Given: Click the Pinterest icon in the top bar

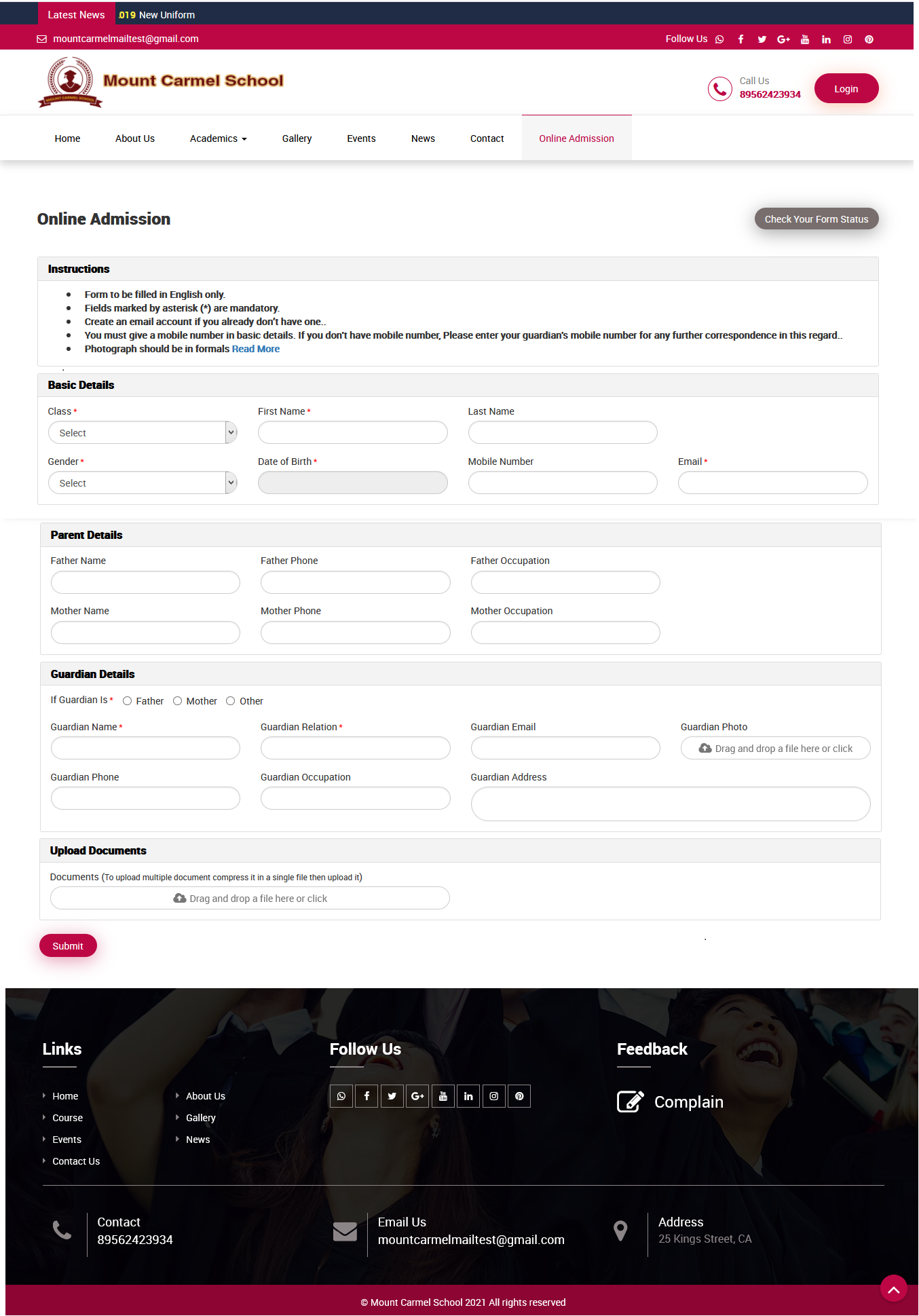Looking at the screenshot, I should (869, 39).
